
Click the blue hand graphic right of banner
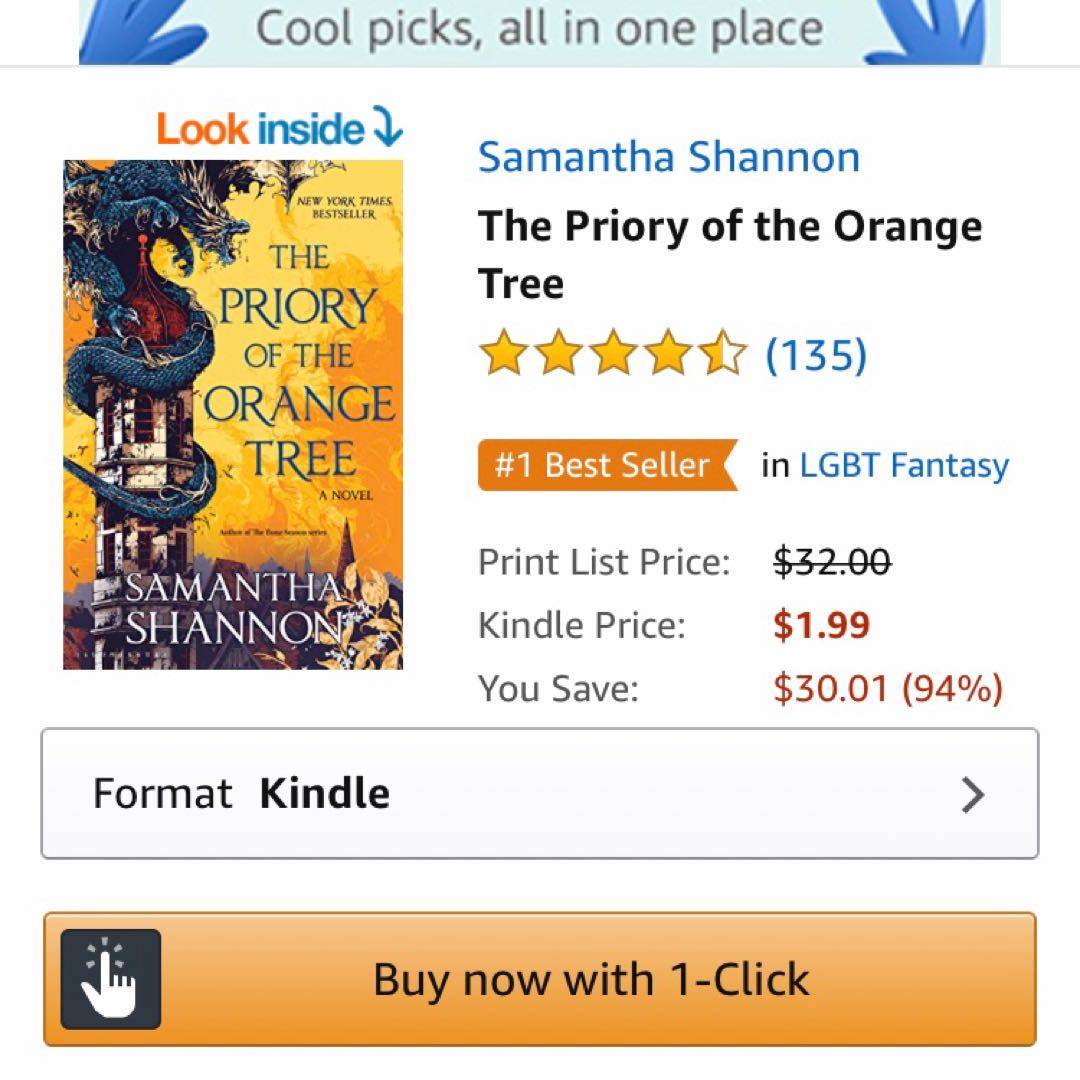(928, 32)
